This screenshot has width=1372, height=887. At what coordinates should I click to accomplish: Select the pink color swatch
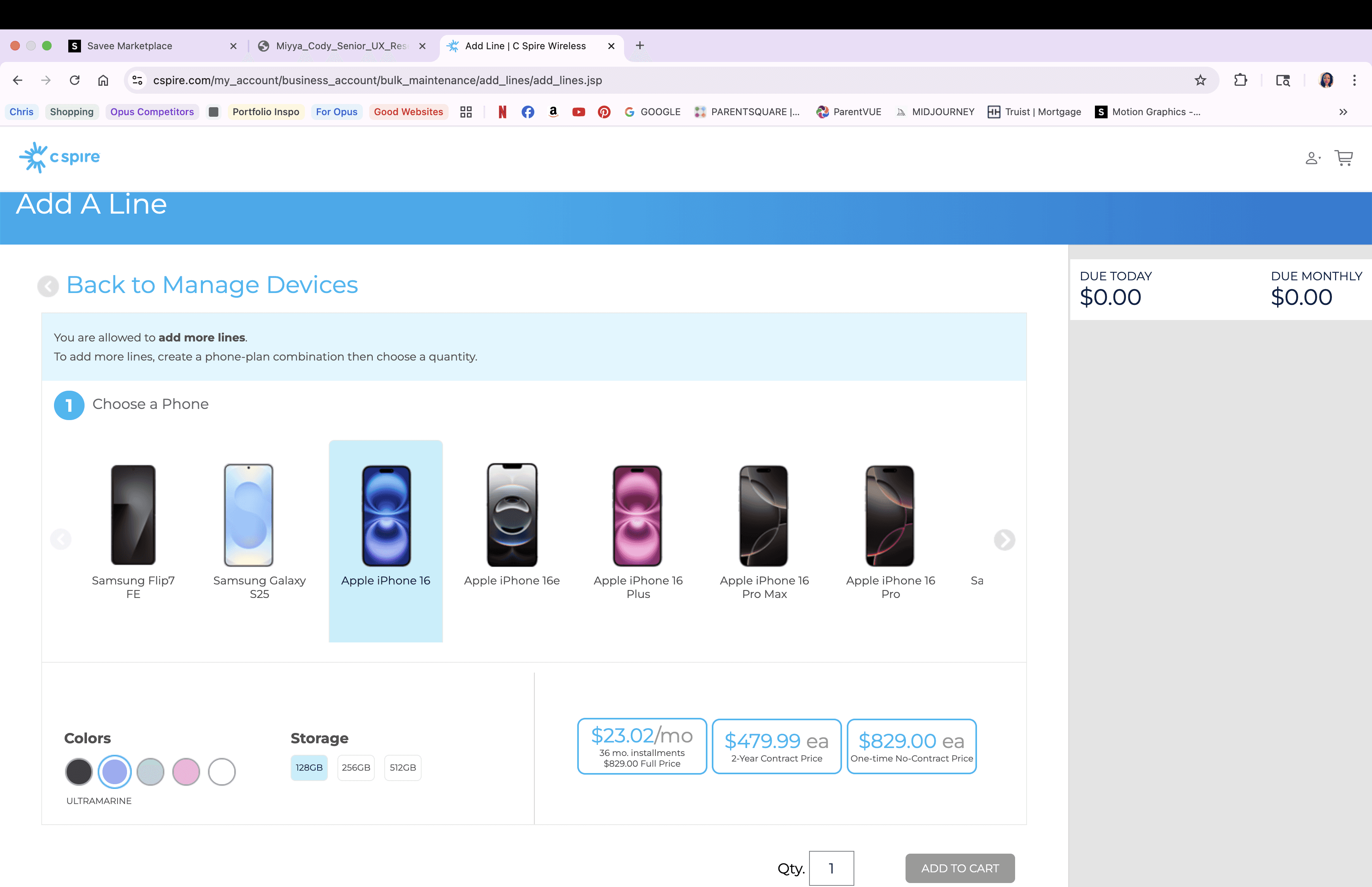(186, 772)
